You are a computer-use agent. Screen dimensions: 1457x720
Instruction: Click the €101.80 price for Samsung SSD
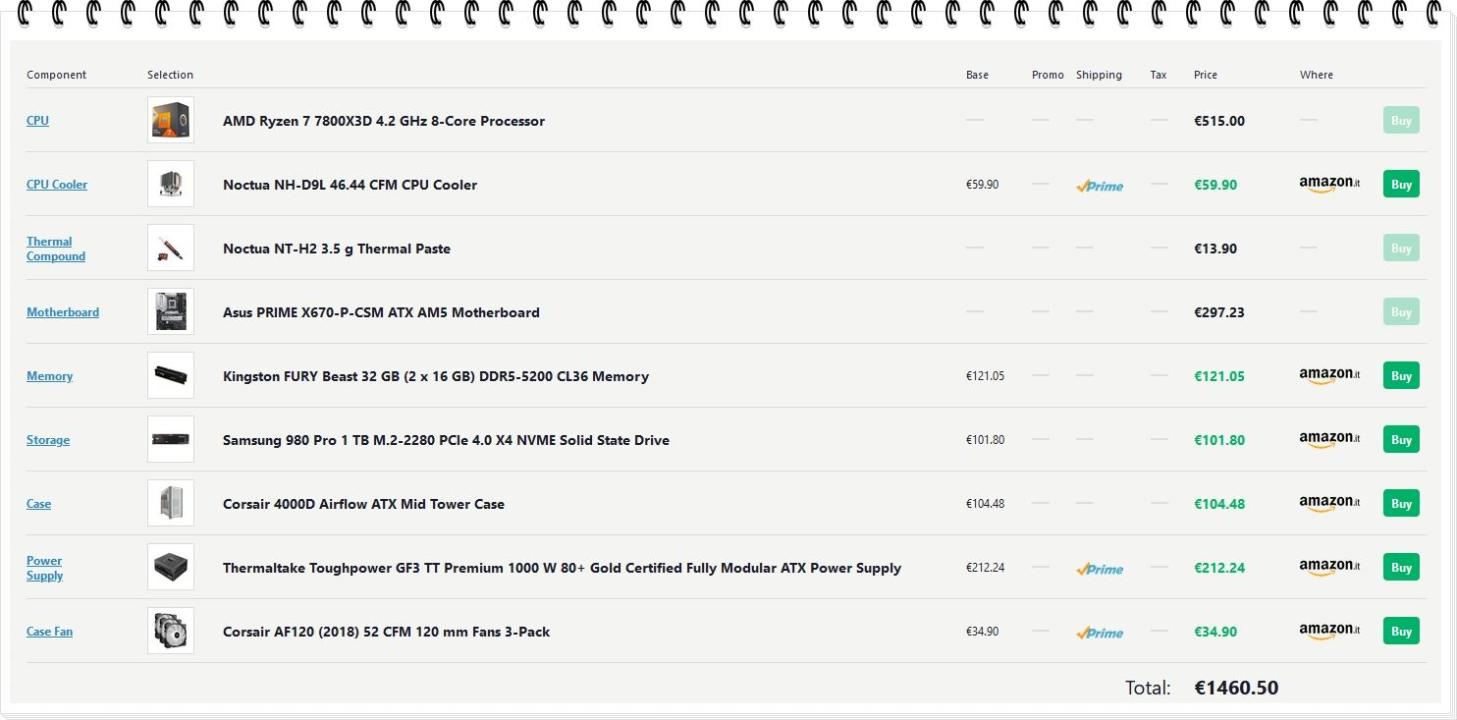(x=1219, y=440)
